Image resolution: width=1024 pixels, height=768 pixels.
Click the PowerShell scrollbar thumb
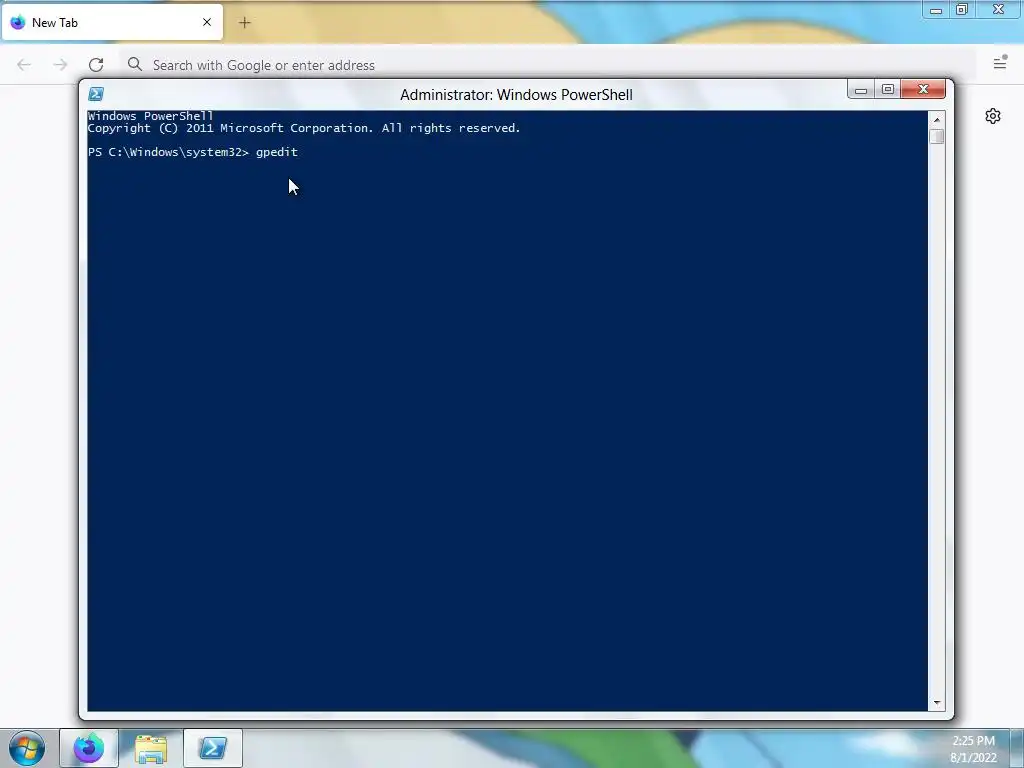click(936, 136)
